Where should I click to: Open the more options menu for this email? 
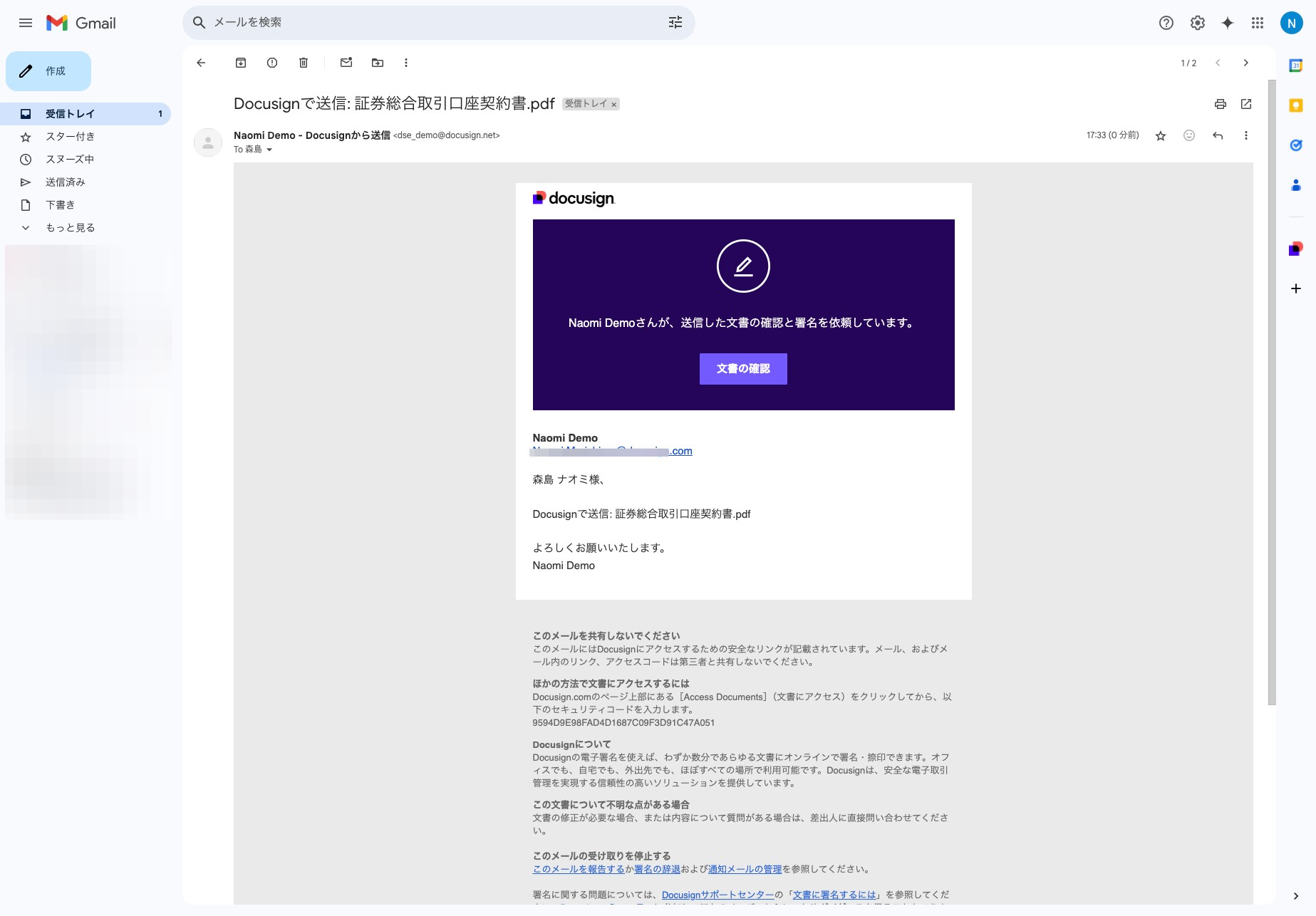[1245, 135]
